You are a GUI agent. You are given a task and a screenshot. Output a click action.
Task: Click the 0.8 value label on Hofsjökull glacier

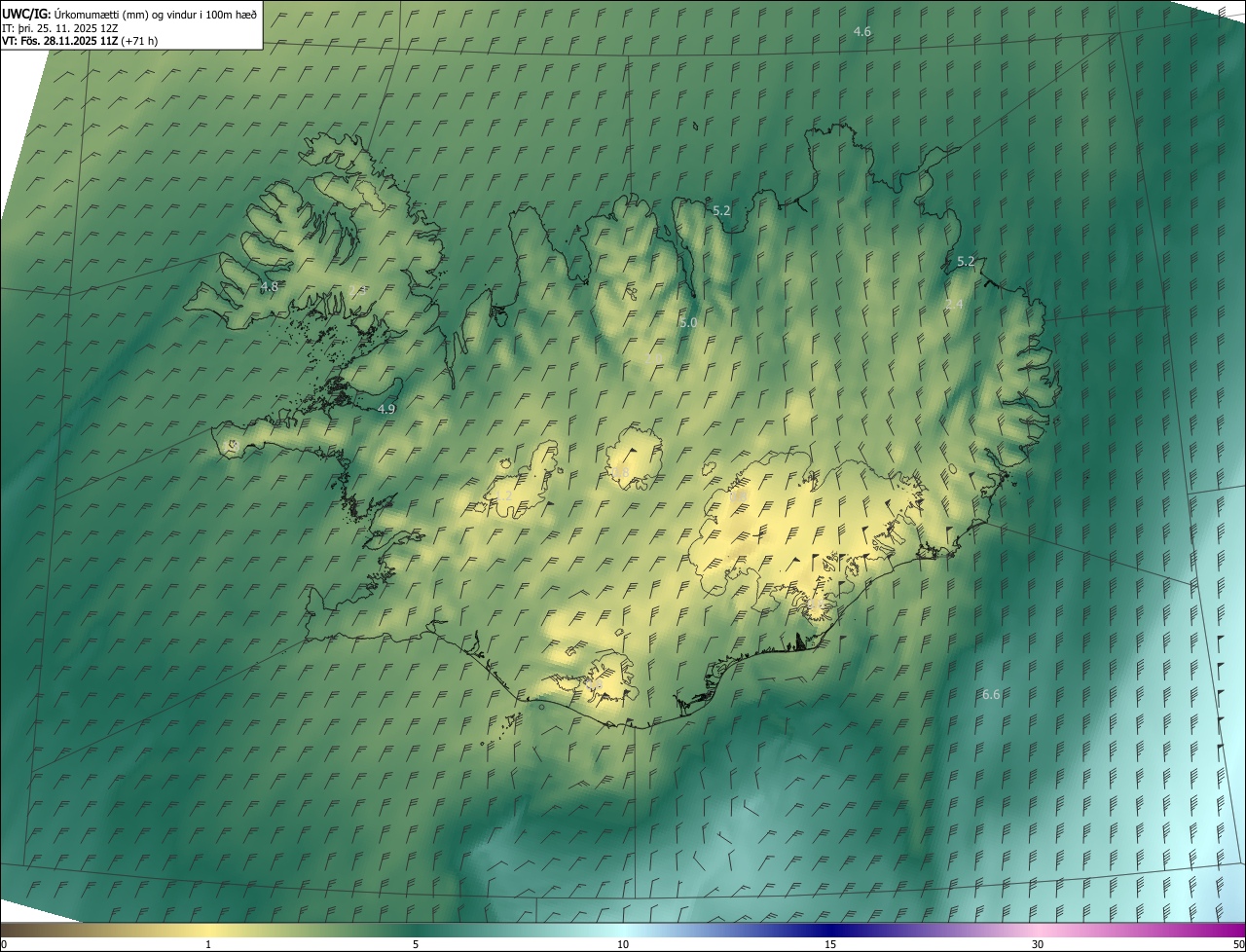[621, 472]
